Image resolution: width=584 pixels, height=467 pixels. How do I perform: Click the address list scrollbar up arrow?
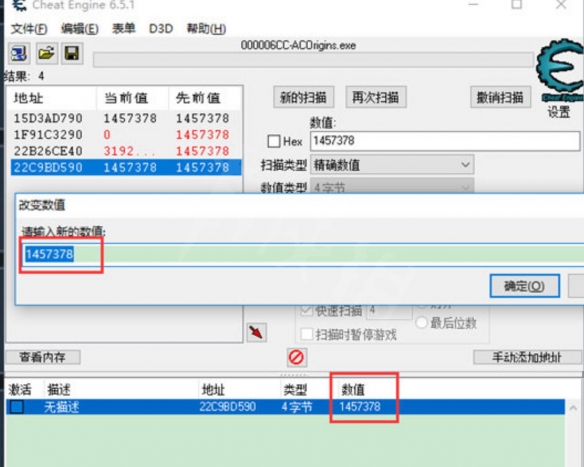573,409
